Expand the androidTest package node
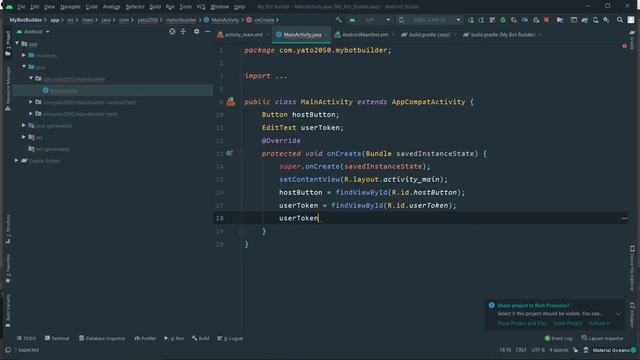The width and height of the screenshot is (640, 360). click(x=31, y=102)
